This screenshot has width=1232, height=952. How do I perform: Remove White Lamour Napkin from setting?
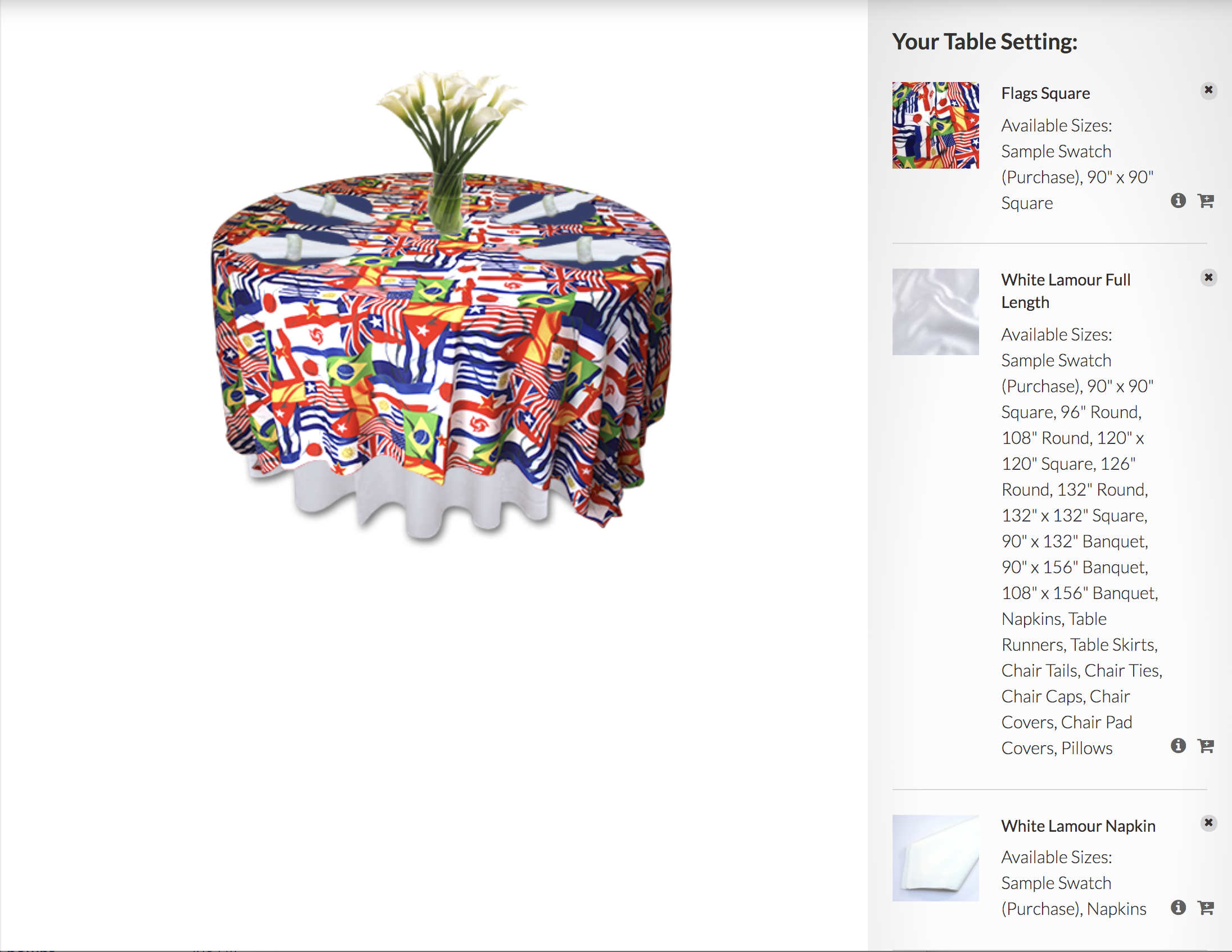click(x=1208, y=823)
